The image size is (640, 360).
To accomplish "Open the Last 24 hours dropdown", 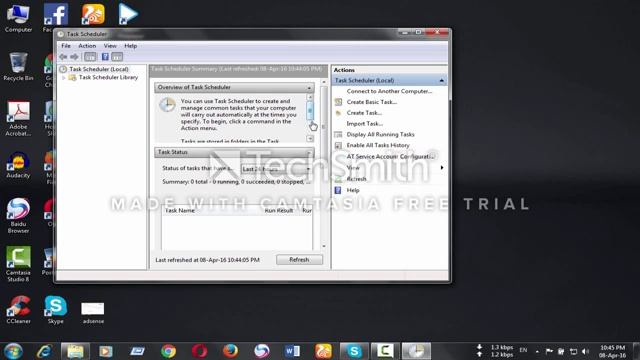I will pyautogui.click(x=276, y=169).
